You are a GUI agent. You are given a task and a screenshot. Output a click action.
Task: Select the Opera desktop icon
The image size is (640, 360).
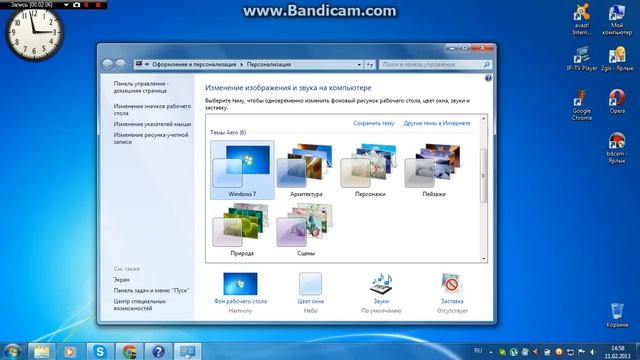point(617,101)
